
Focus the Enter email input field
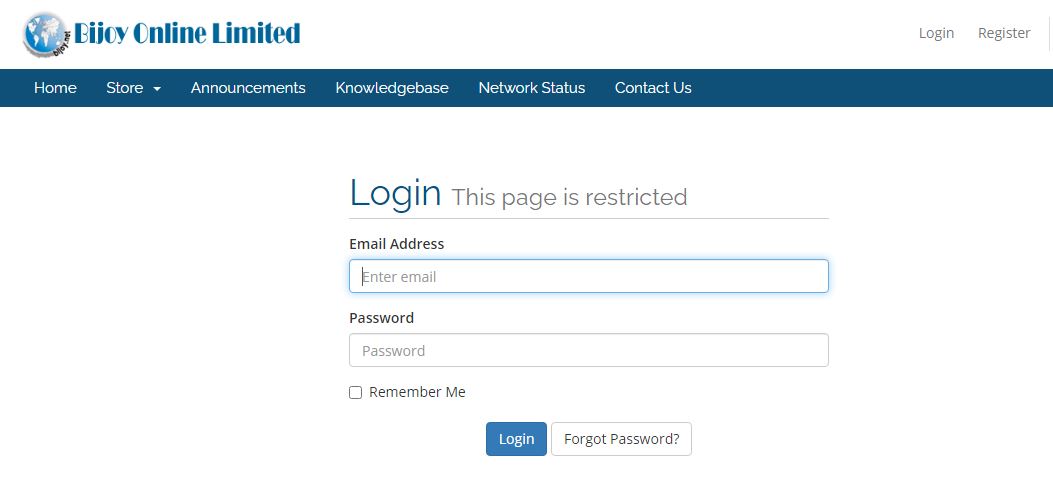pos(588,277)
